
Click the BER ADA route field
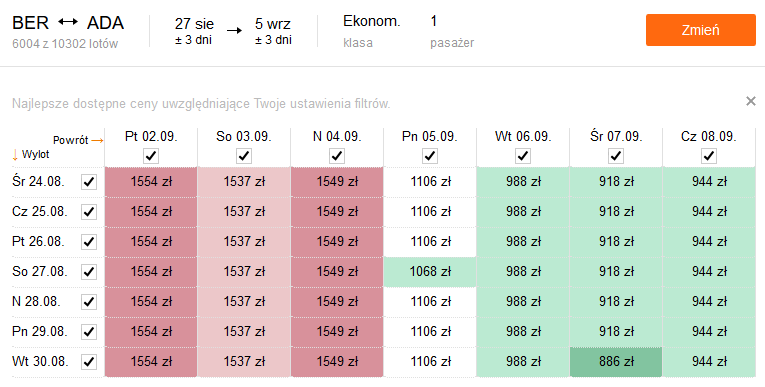(x=68, y=31)
